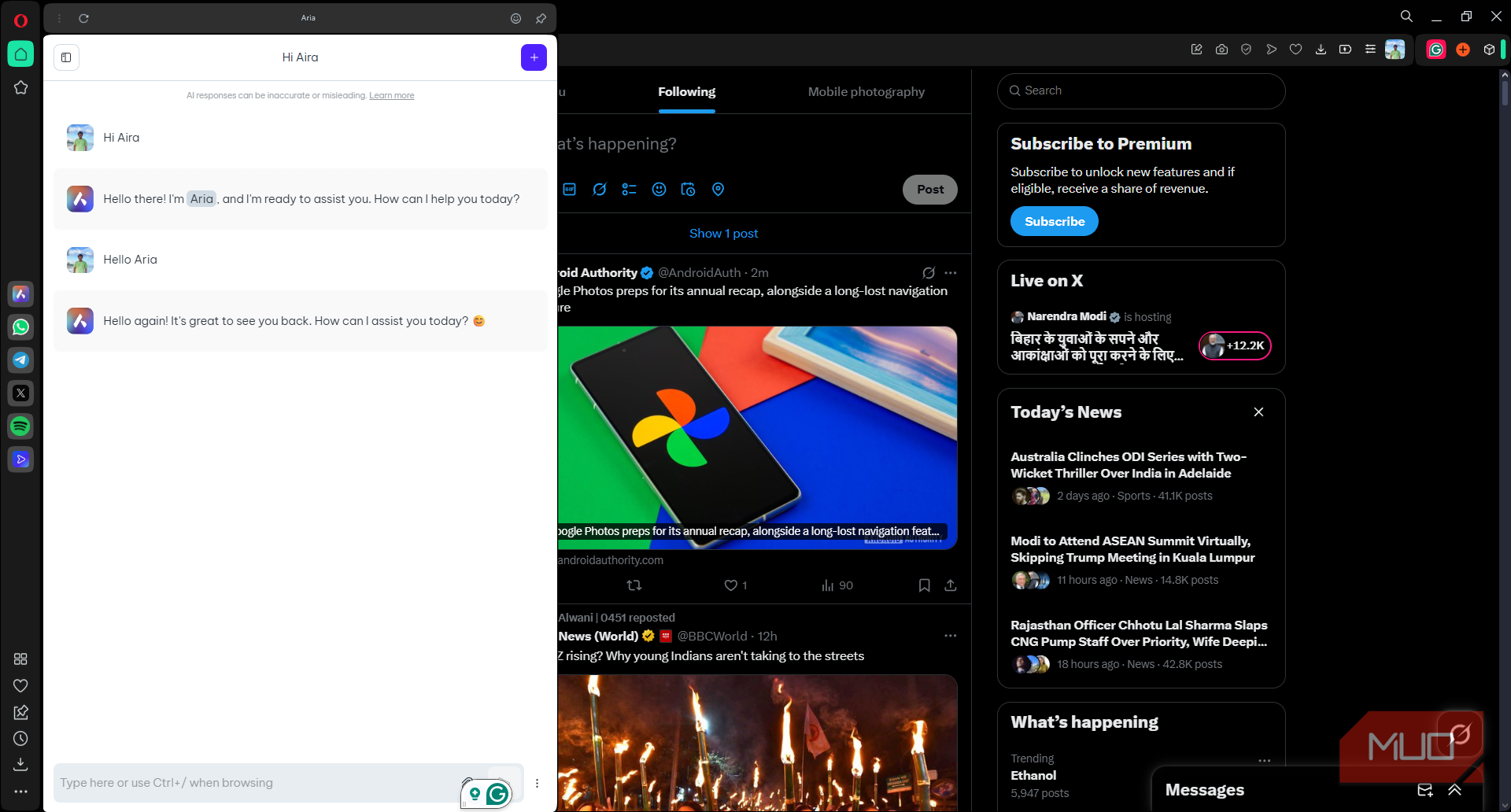
Task: Open WhatsApp from the Opera sidebar
Action: coord(20,327)
